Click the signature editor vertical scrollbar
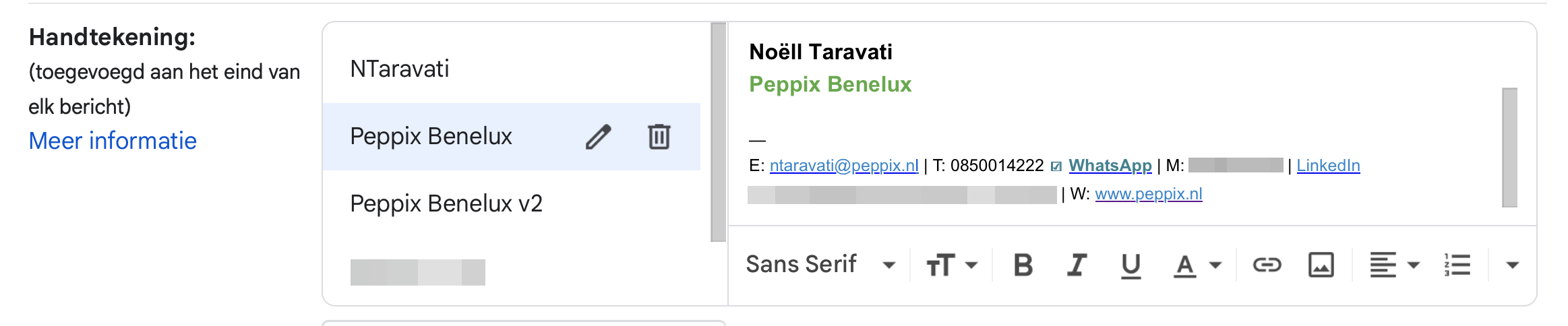 pos(1509,148)
